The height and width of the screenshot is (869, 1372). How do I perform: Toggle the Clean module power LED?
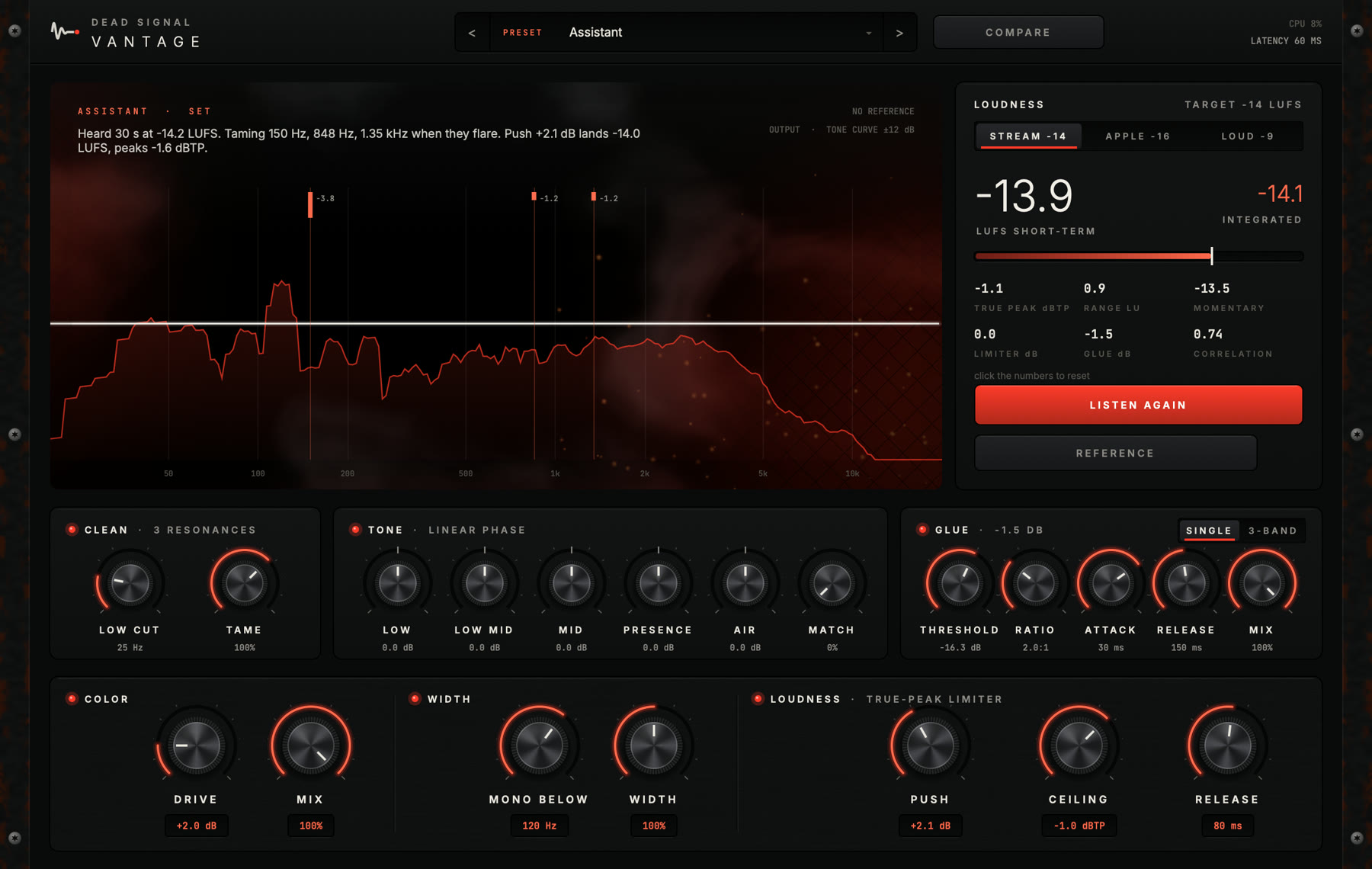(x=72, y=529)
